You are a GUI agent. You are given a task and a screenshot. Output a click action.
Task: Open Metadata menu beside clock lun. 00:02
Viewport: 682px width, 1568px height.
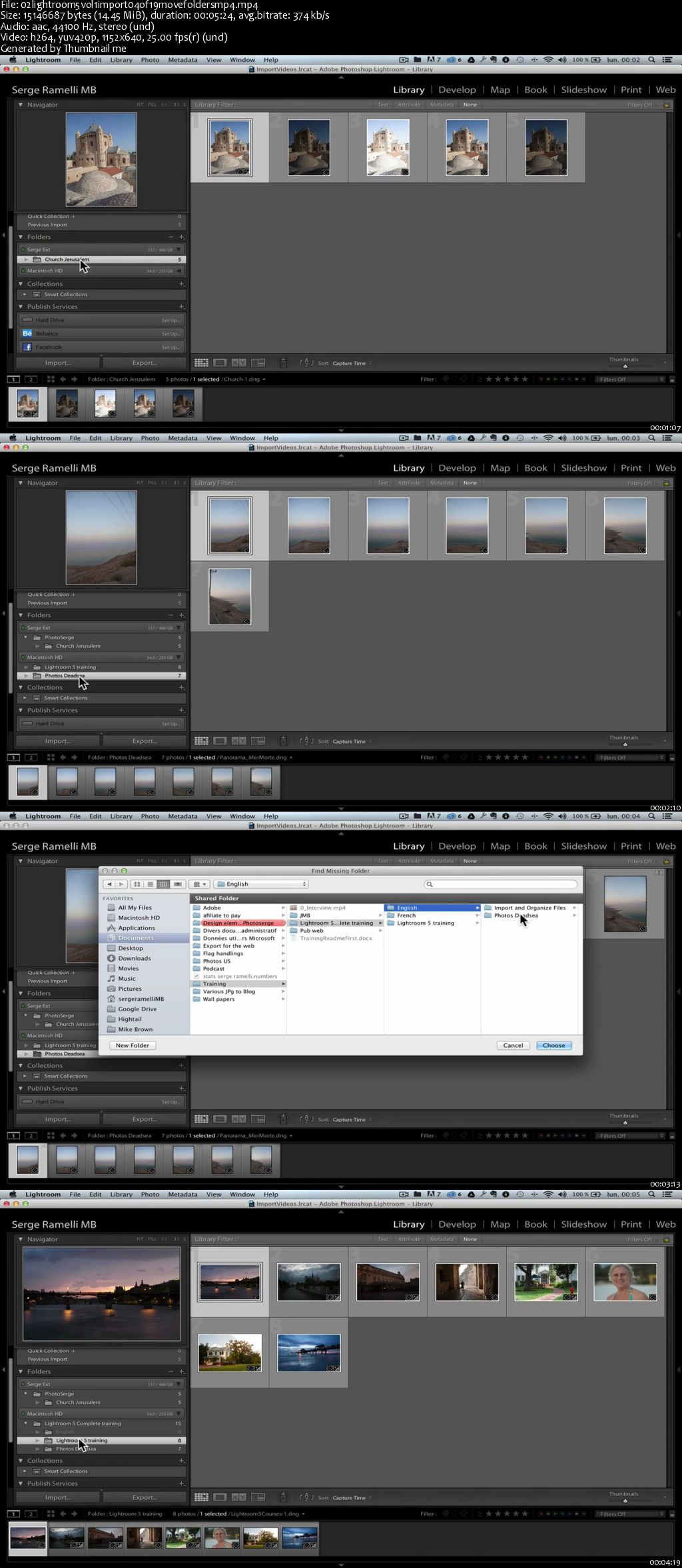182,60
